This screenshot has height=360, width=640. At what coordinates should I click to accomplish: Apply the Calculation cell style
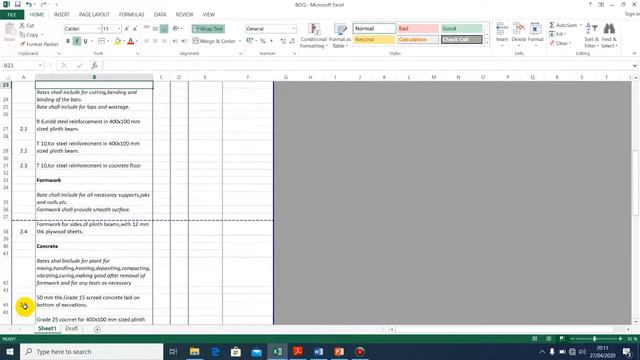(418, 40)
